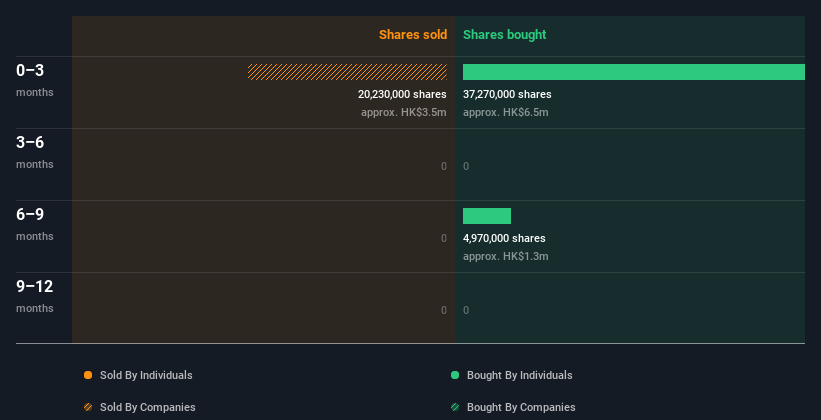Select the Bought By Individuals legend label
Screen dimensions: 821x420
[x=519, y=375]
